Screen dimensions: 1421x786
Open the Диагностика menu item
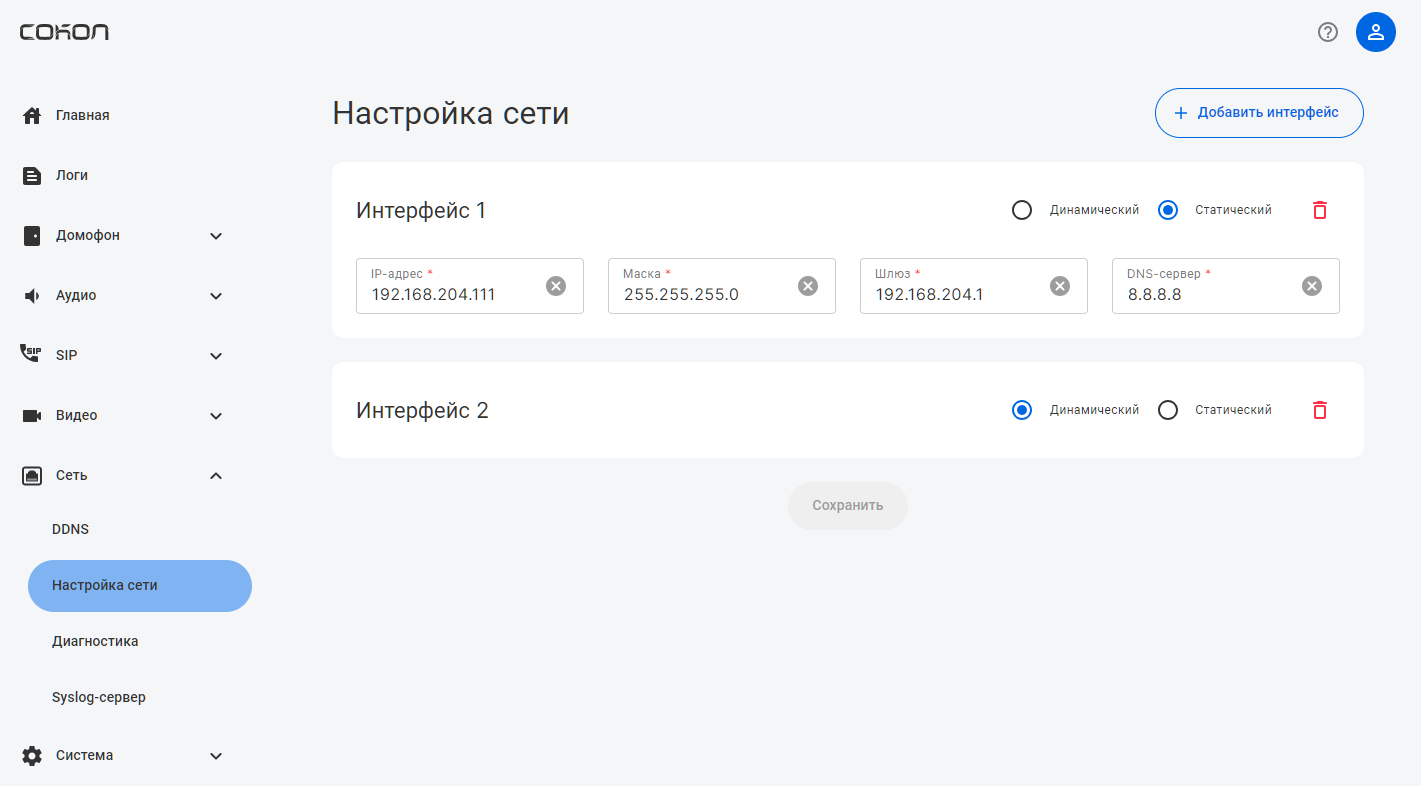(95, 641)
